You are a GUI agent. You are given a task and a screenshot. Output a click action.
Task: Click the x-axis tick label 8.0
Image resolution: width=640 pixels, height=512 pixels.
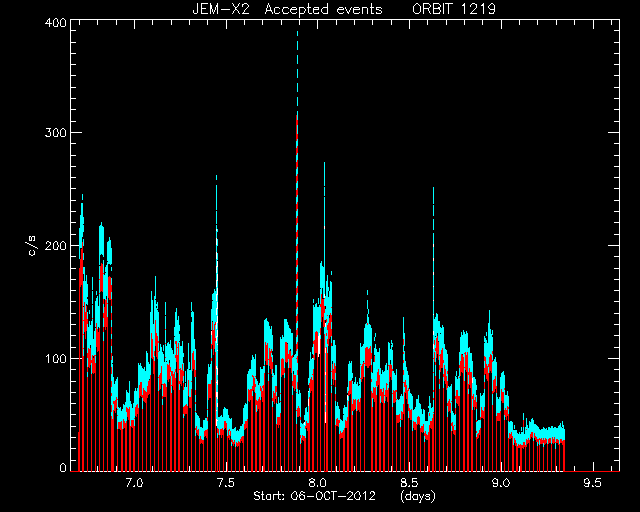[x=317, y=483]
